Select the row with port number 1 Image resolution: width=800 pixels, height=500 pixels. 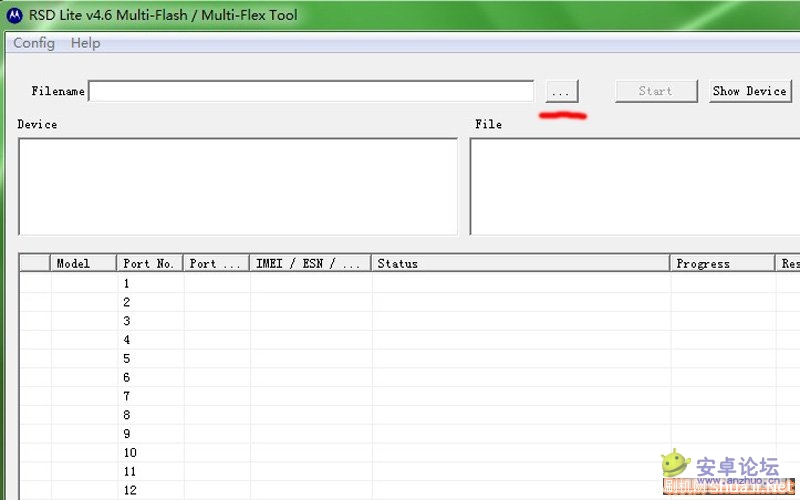pyautogui.click(x=410, y=283)
